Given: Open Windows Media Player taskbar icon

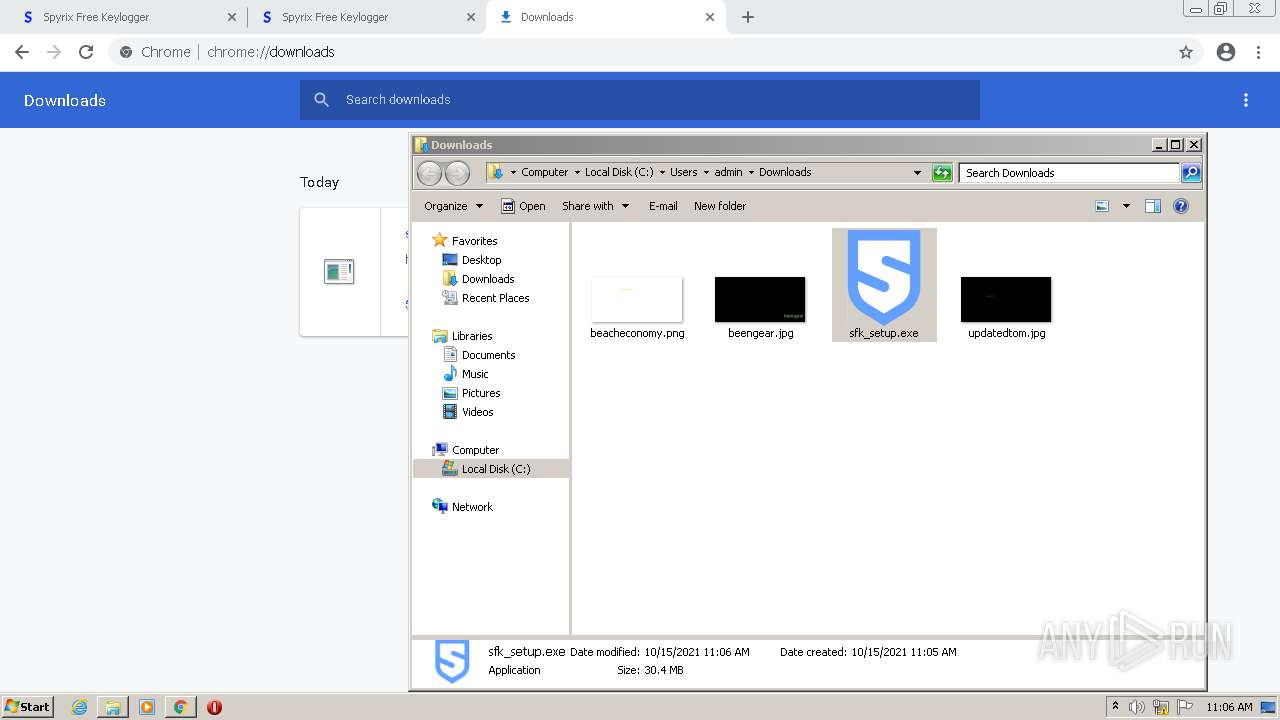Looking at the screenshot, I should coord(147,707).
